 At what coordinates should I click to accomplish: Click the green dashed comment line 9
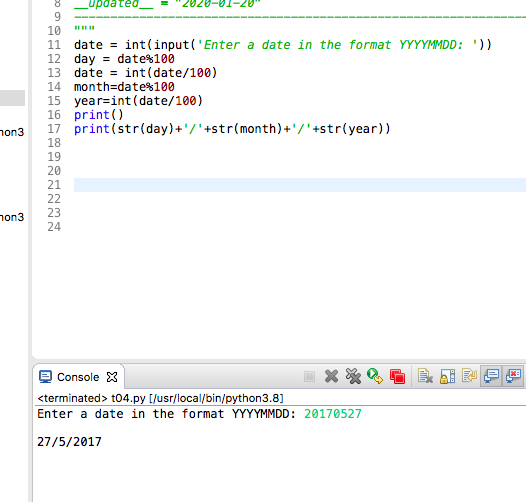click(x=300, y=17)
